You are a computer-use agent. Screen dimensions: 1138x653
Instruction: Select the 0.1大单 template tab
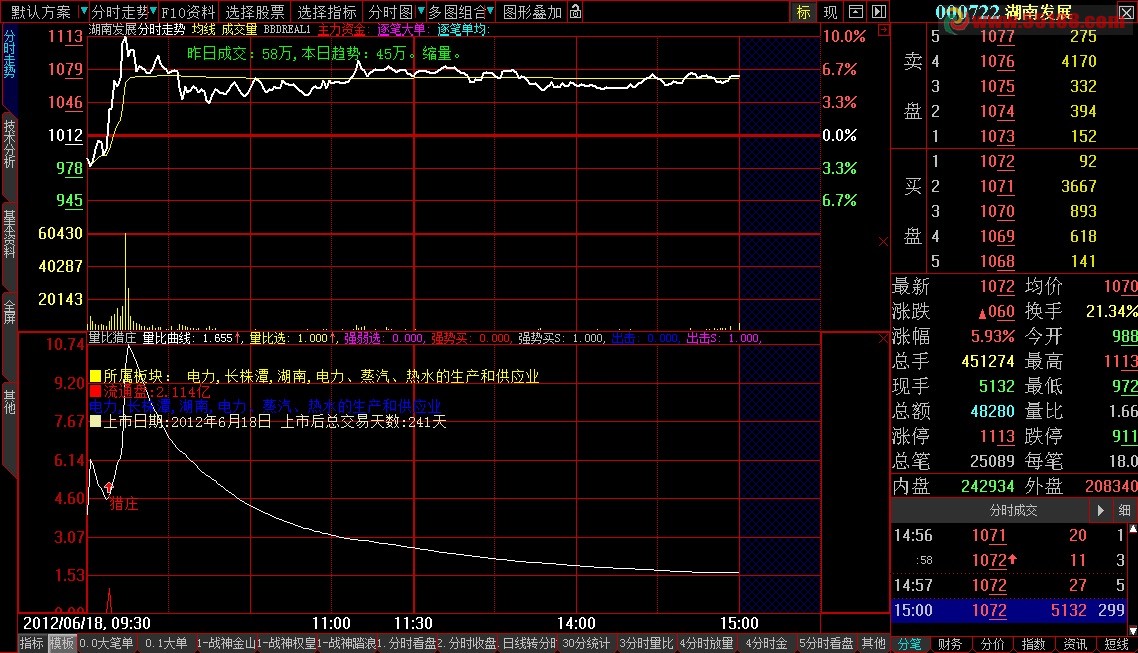(x=166, y=643)
